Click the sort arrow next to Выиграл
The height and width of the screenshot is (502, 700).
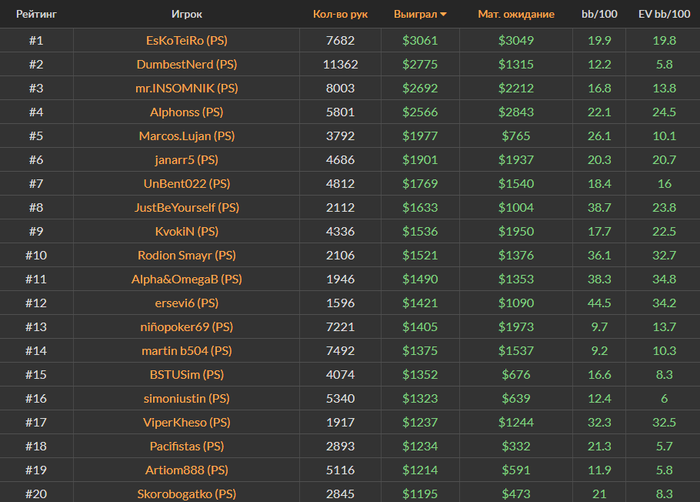pos(443,14)
